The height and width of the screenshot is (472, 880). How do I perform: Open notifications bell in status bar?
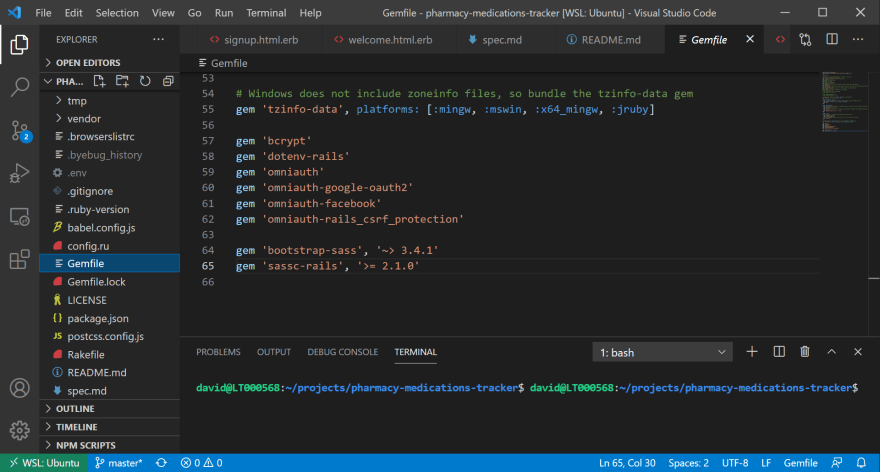861,463
